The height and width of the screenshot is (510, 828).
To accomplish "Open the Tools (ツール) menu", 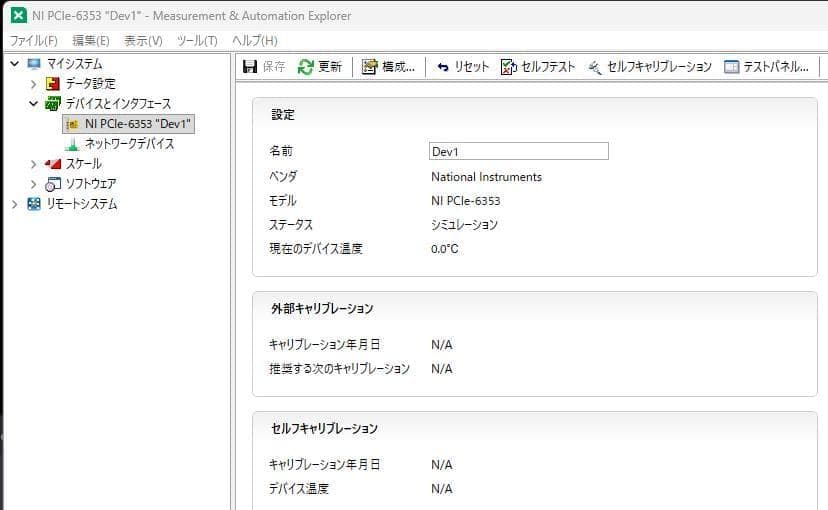I will click(196, 41).
